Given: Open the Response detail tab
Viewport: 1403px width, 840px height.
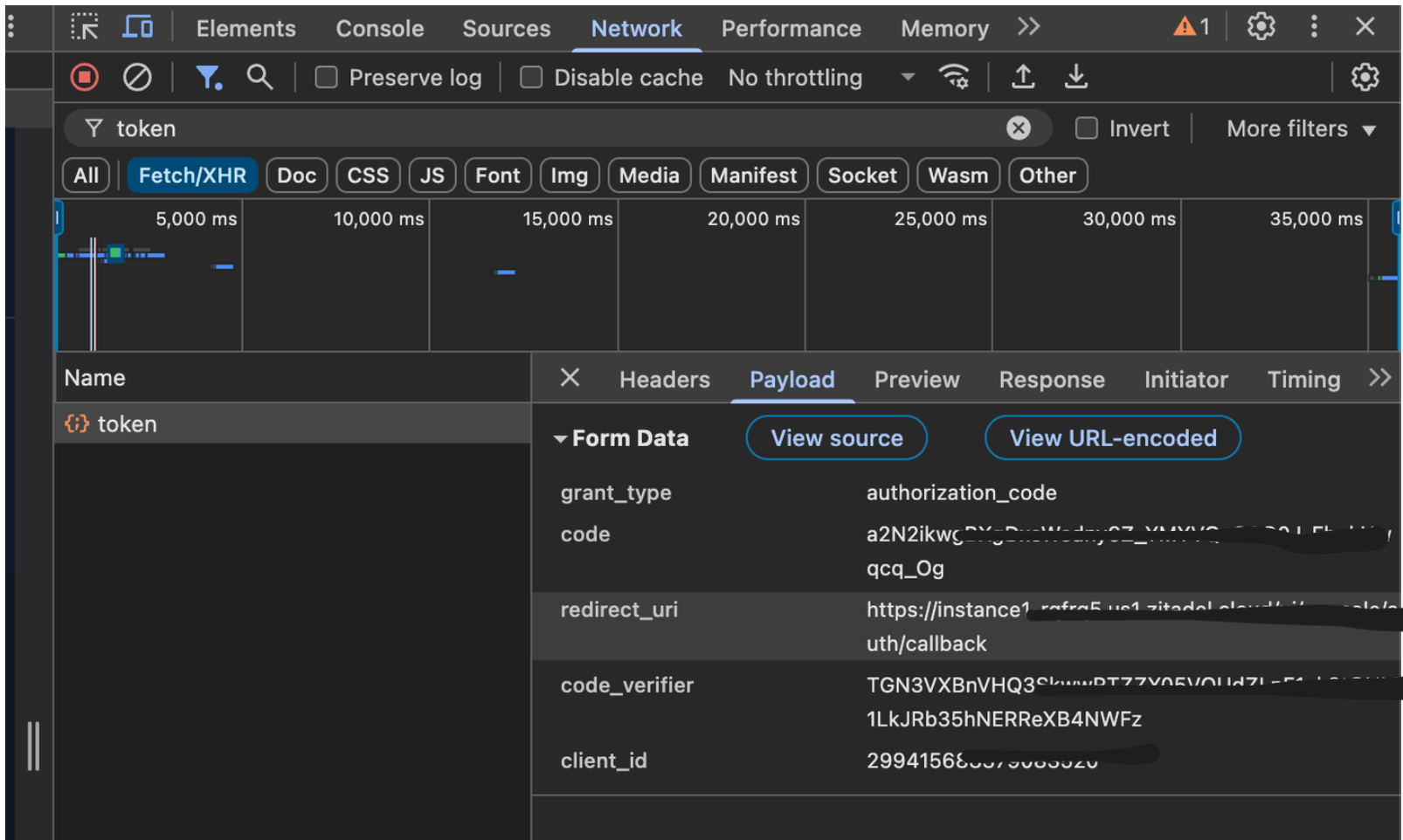Looking at the screenshot, I should 1052,380.
